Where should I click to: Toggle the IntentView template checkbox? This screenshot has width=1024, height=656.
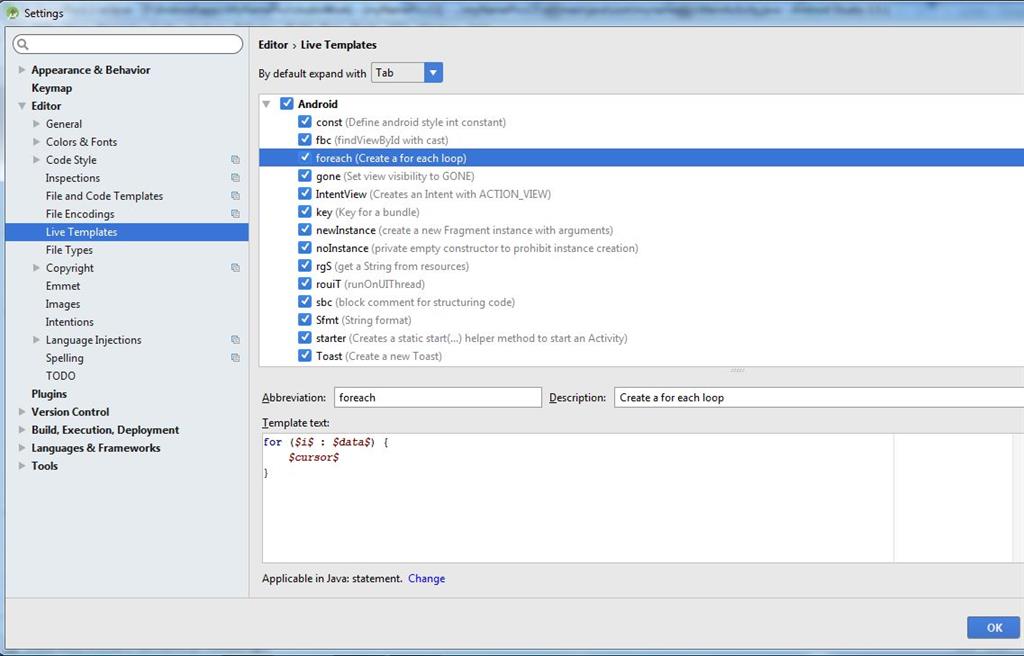[x=305, y=193]
